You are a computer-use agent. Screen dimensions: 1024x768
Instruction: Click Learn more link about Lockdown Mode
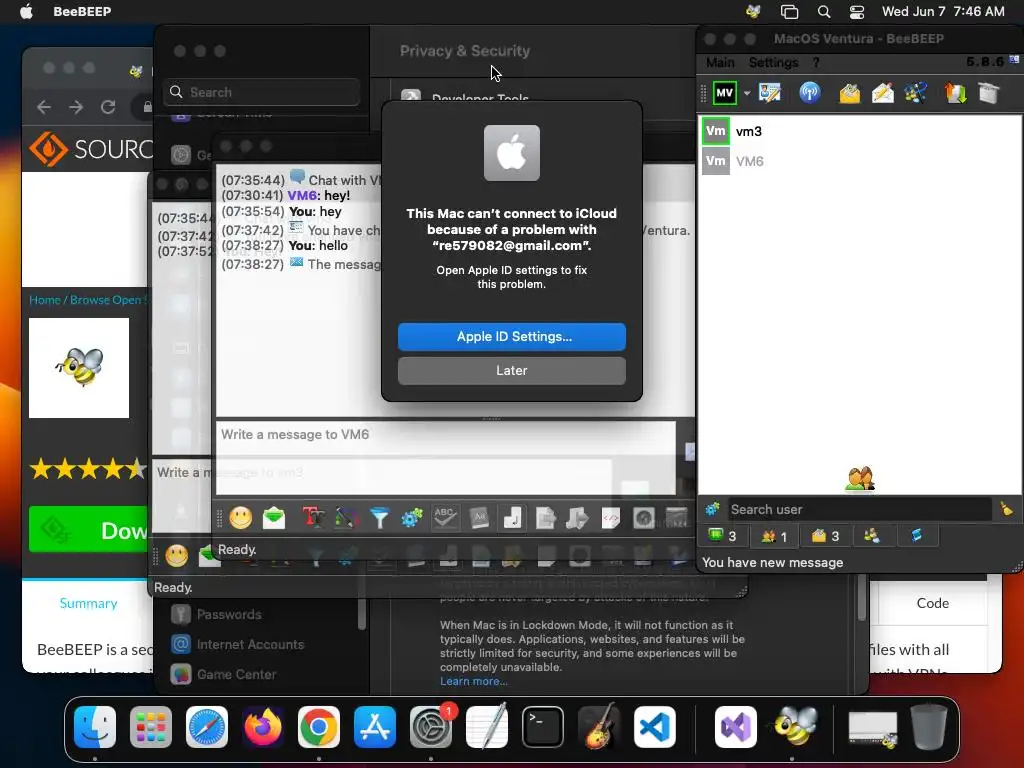pos(473,681)
